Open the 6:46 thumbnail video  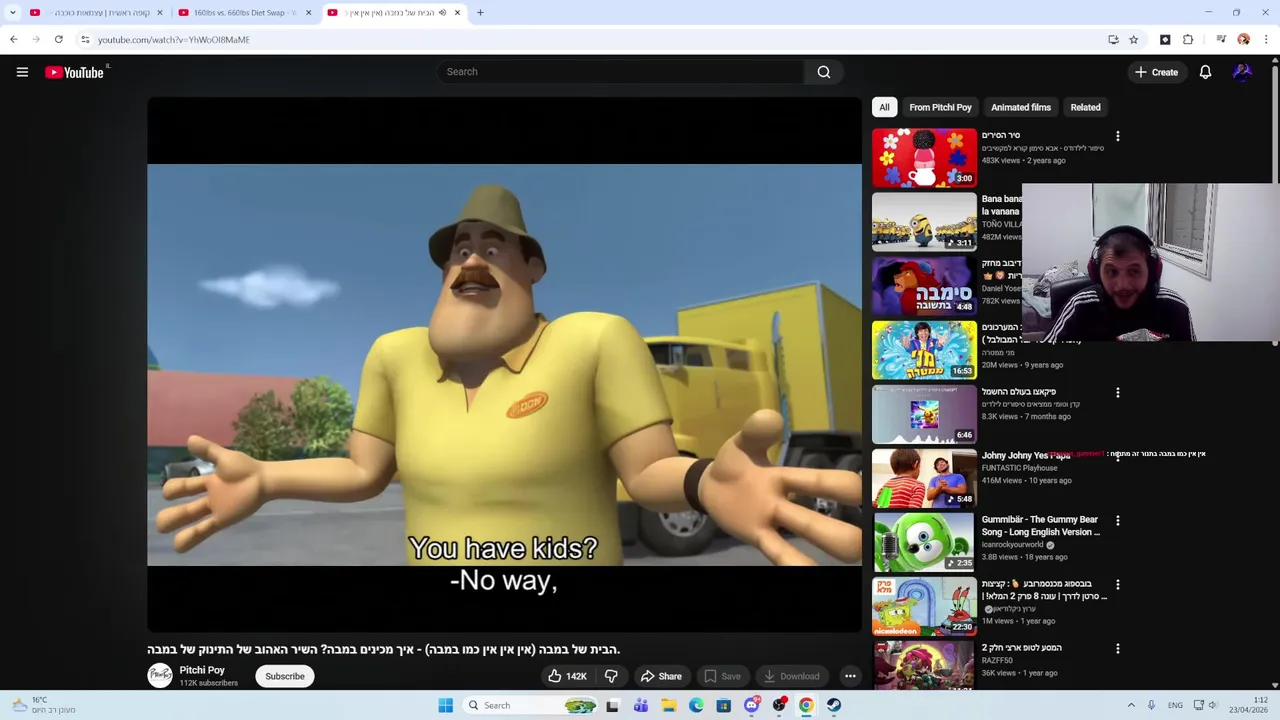pyautogui.click(x=924, y=414)
